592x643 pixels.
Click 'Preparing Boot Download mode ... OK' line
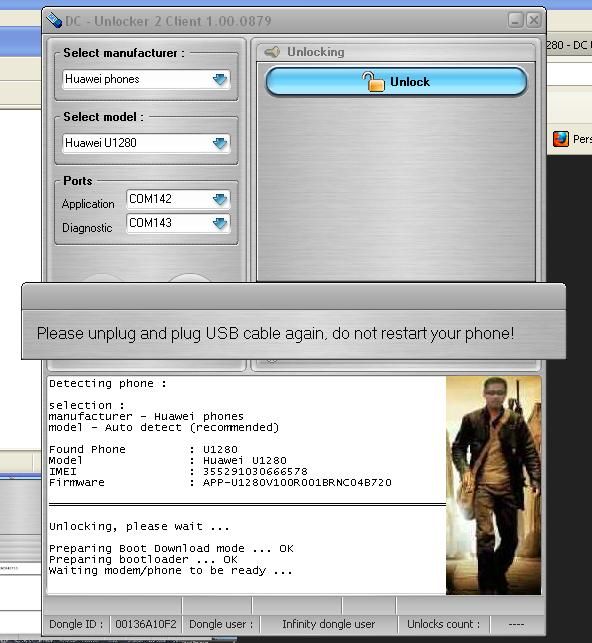coord(171,549)
